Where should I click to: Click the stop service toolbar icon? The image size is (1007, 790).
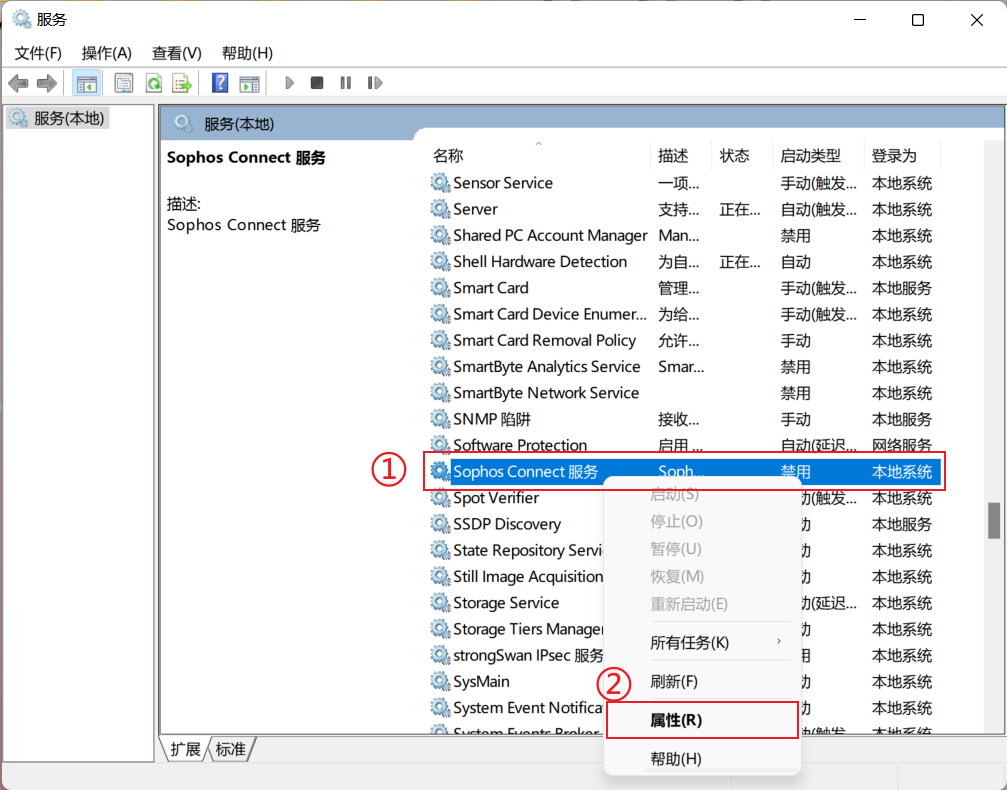pyautogui.click(x=316, y=82)
